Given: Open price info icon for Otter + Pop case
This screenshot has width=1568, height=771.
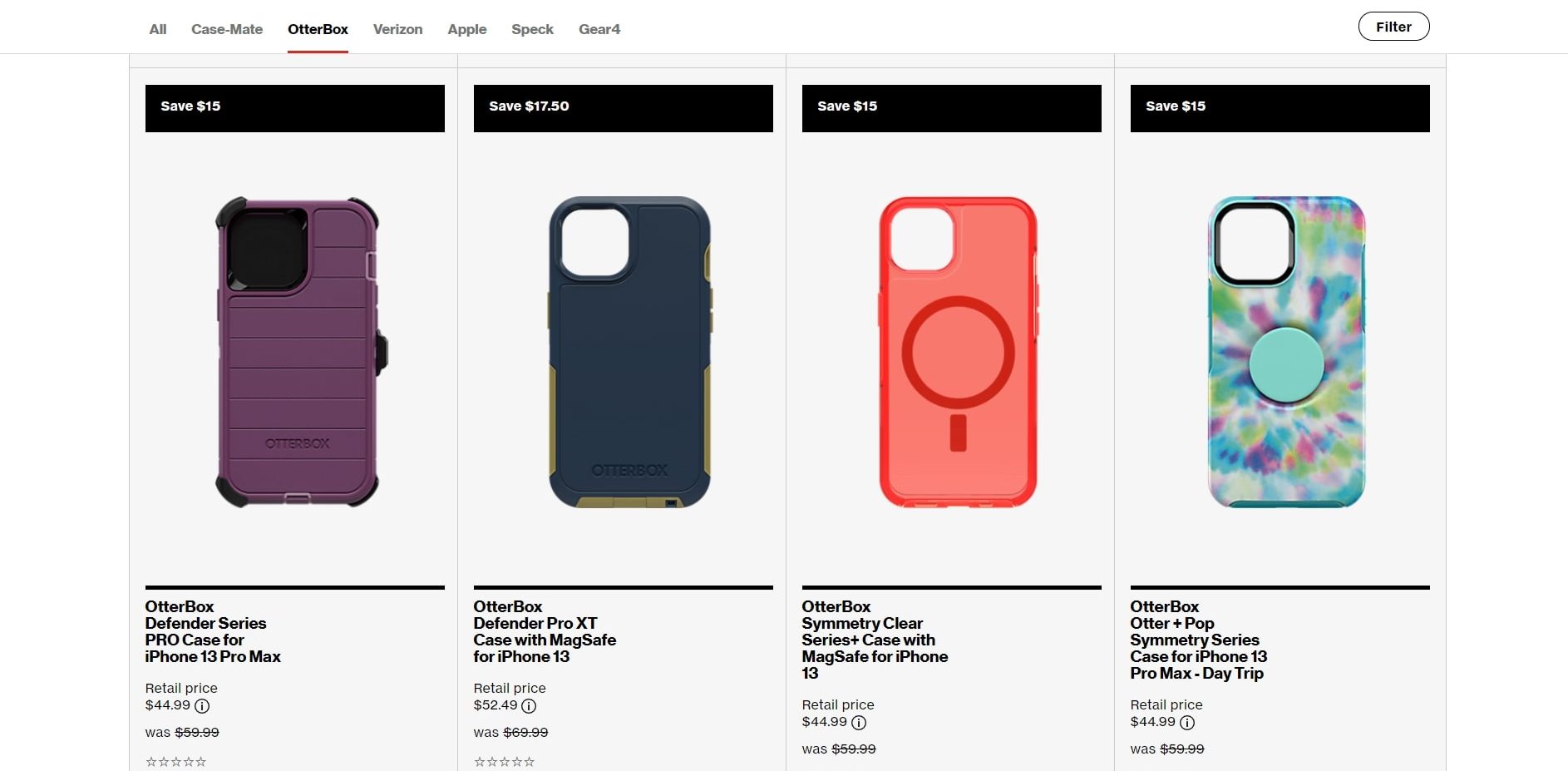Looking at the screenshot, I should pyautogui.click(x=1187, y=723).
